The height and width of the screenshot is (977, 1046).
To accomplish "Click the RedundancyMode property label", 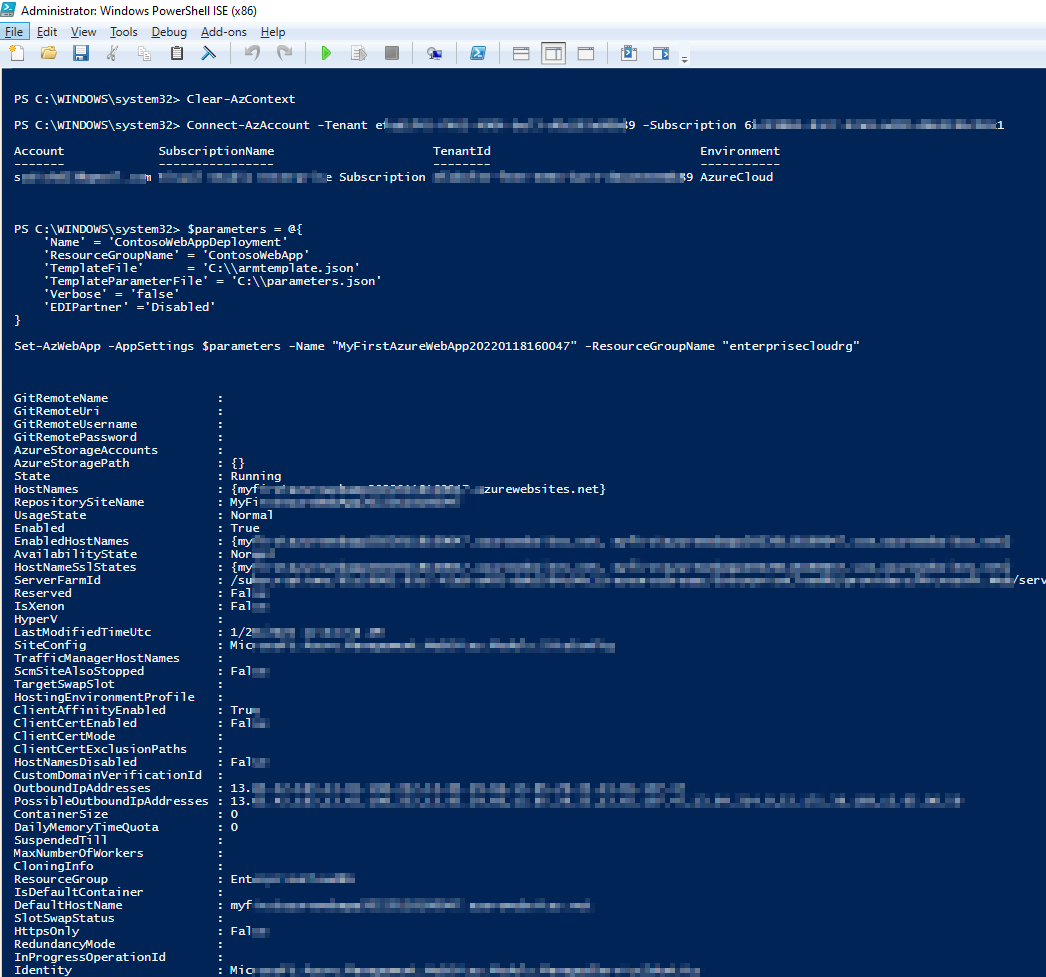I will tap(64, 944).
